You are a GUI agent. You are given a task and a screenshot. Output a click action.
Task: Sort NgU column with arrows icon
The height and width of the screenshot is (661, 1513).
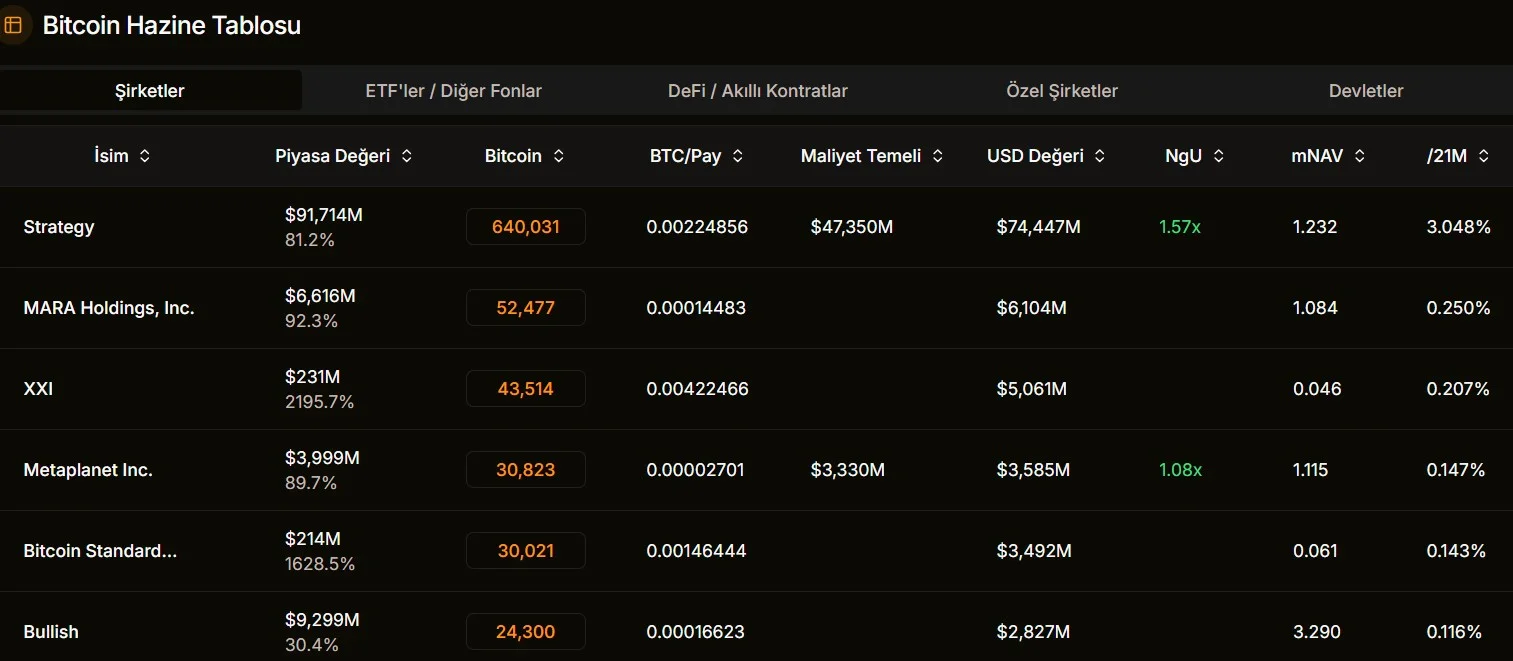(x=1218, y=156)
